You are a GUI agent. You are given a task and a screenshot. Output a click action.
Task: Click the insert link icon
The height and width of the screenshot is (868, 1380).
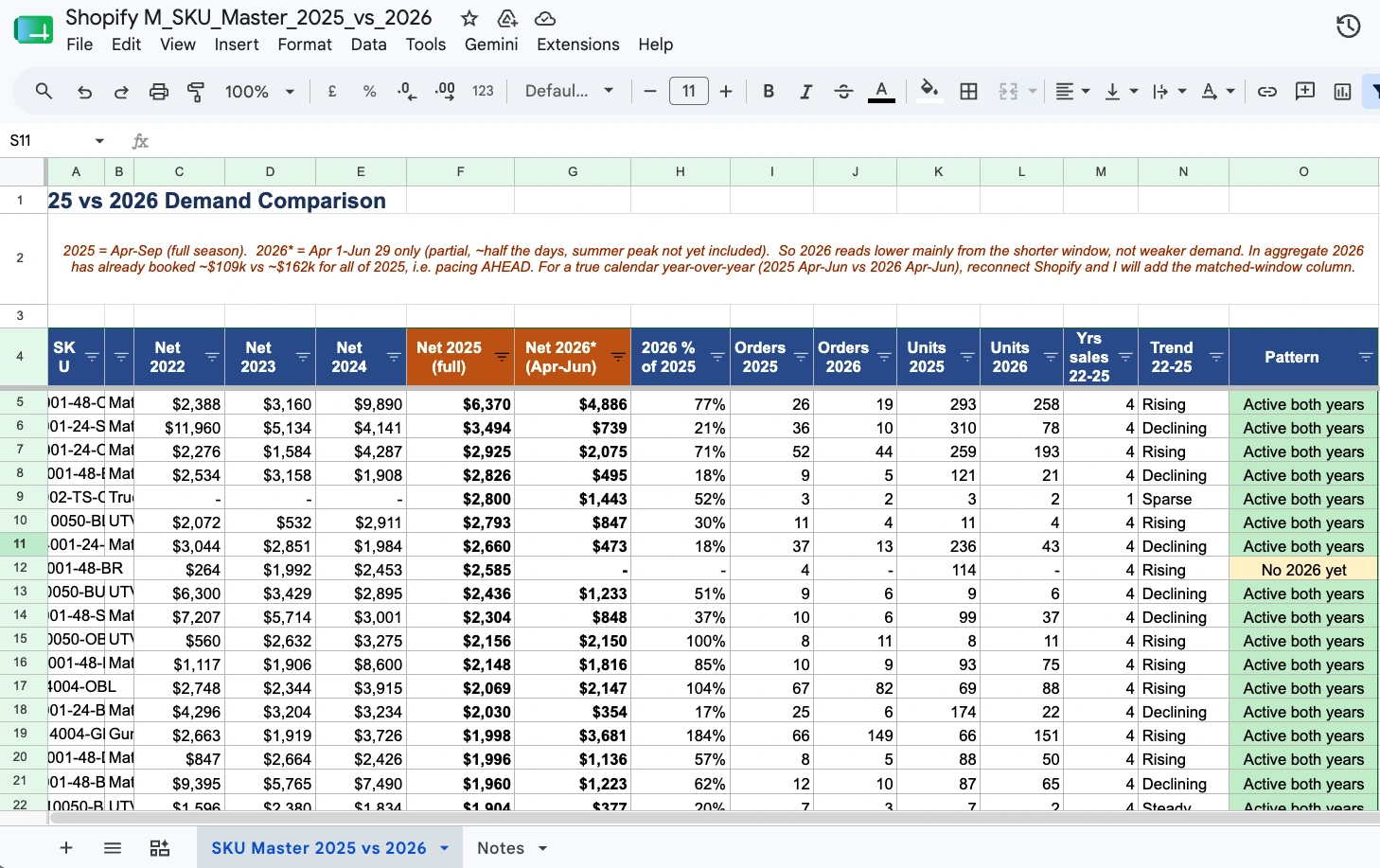coord(1267,92)
